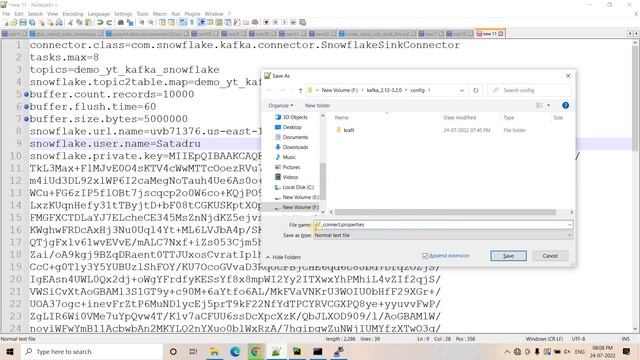Click the Find (binoculars) toolbar icon
Screen dimensions: 640x360
point(121,22)
